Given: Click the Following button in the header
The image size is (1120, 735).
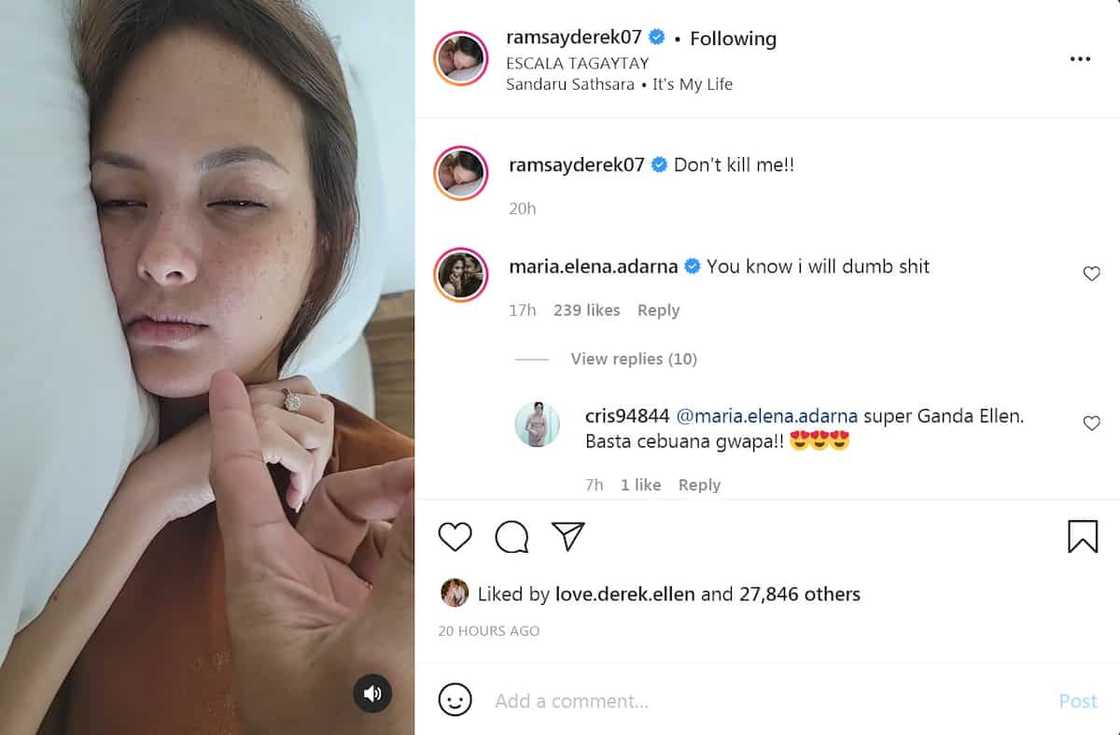Looking at the screenshot, I should click(732, 39).
